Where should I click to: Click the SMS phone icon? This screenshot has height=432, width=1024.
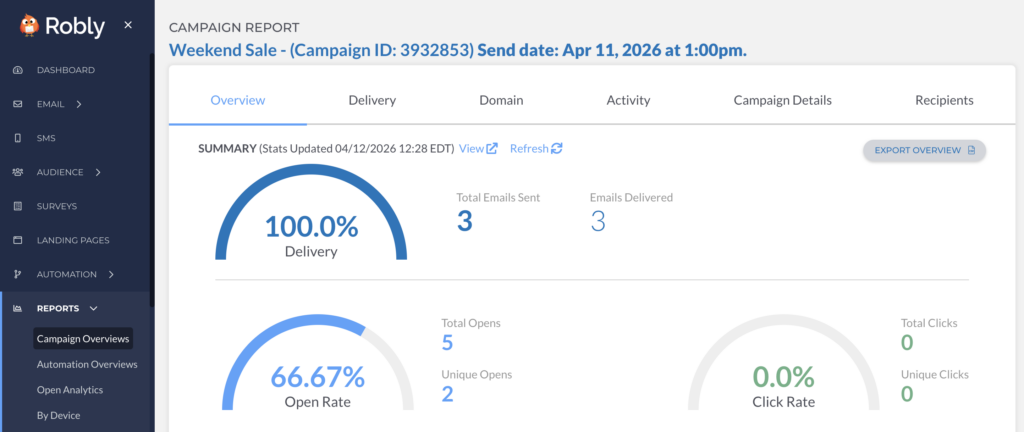[x=18, y=138]
